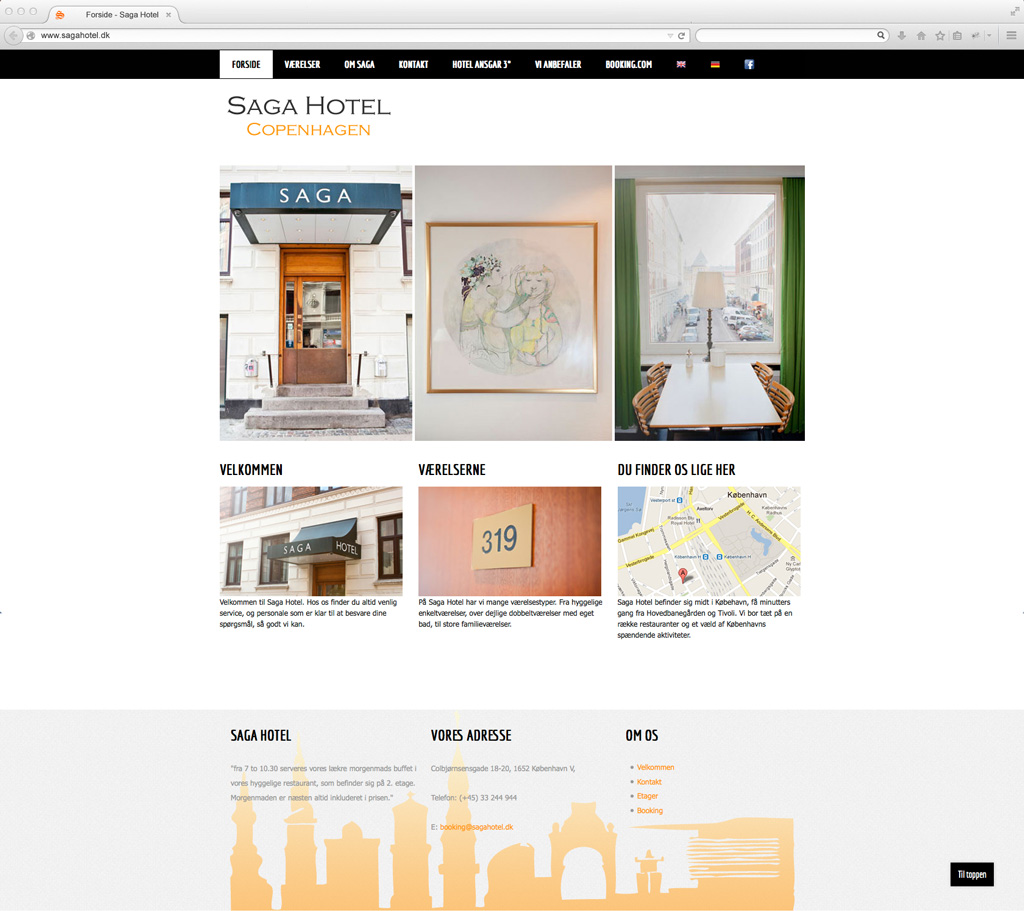Open the hotel's Facebook icon link
The height and width of the screenshot is (911, 1024).
749,64
